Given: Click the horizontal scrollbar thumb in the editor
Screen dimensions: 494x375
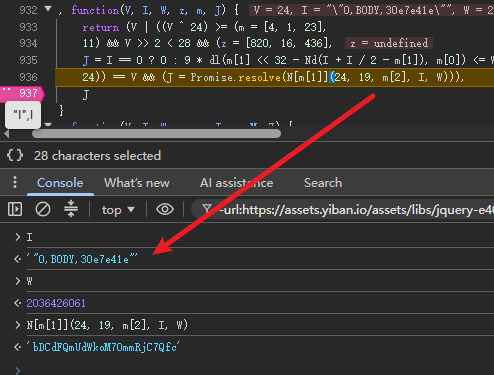Looking at the screenshot, I should click(156, 134).
